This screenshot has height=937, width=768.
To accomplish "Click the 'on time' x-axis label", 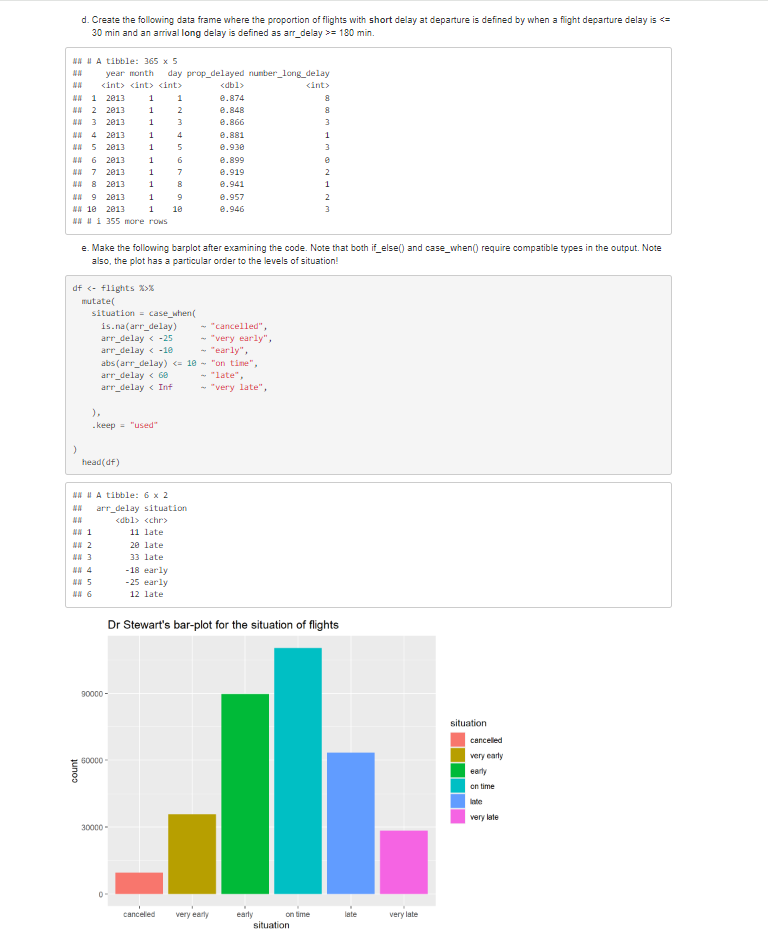I will pos(298,914).
